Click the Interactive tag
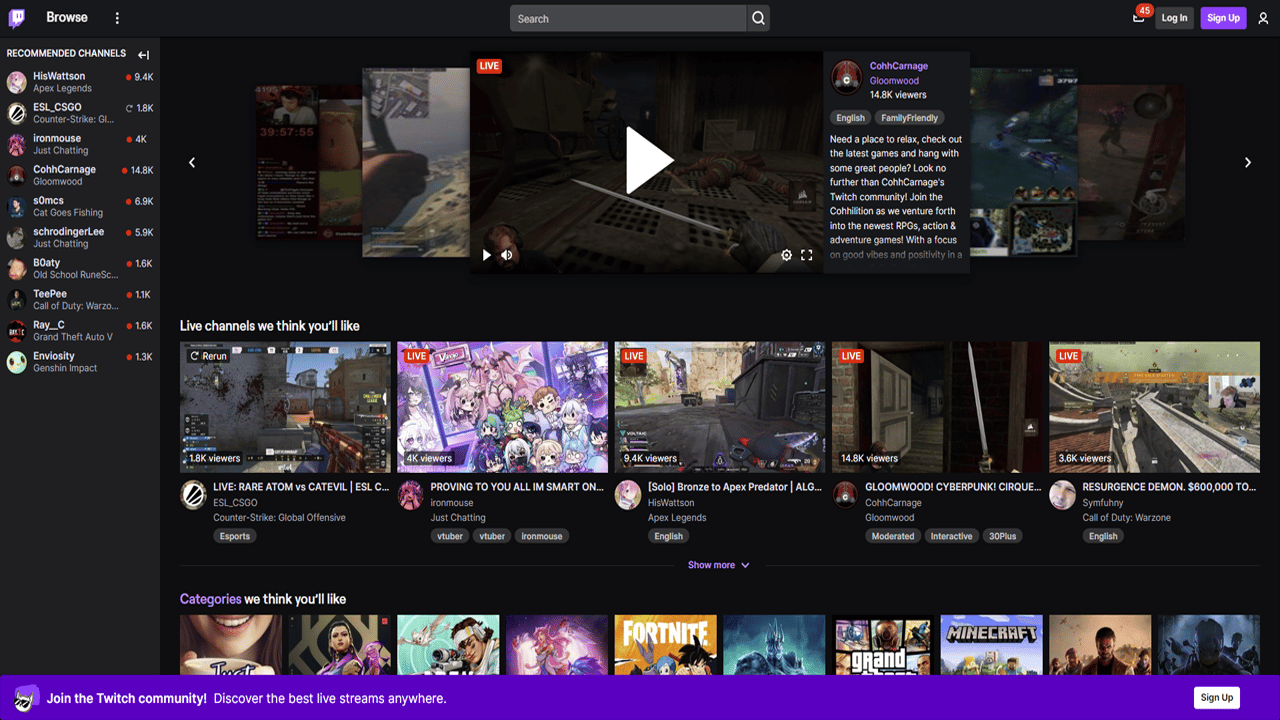 point(951,536)
